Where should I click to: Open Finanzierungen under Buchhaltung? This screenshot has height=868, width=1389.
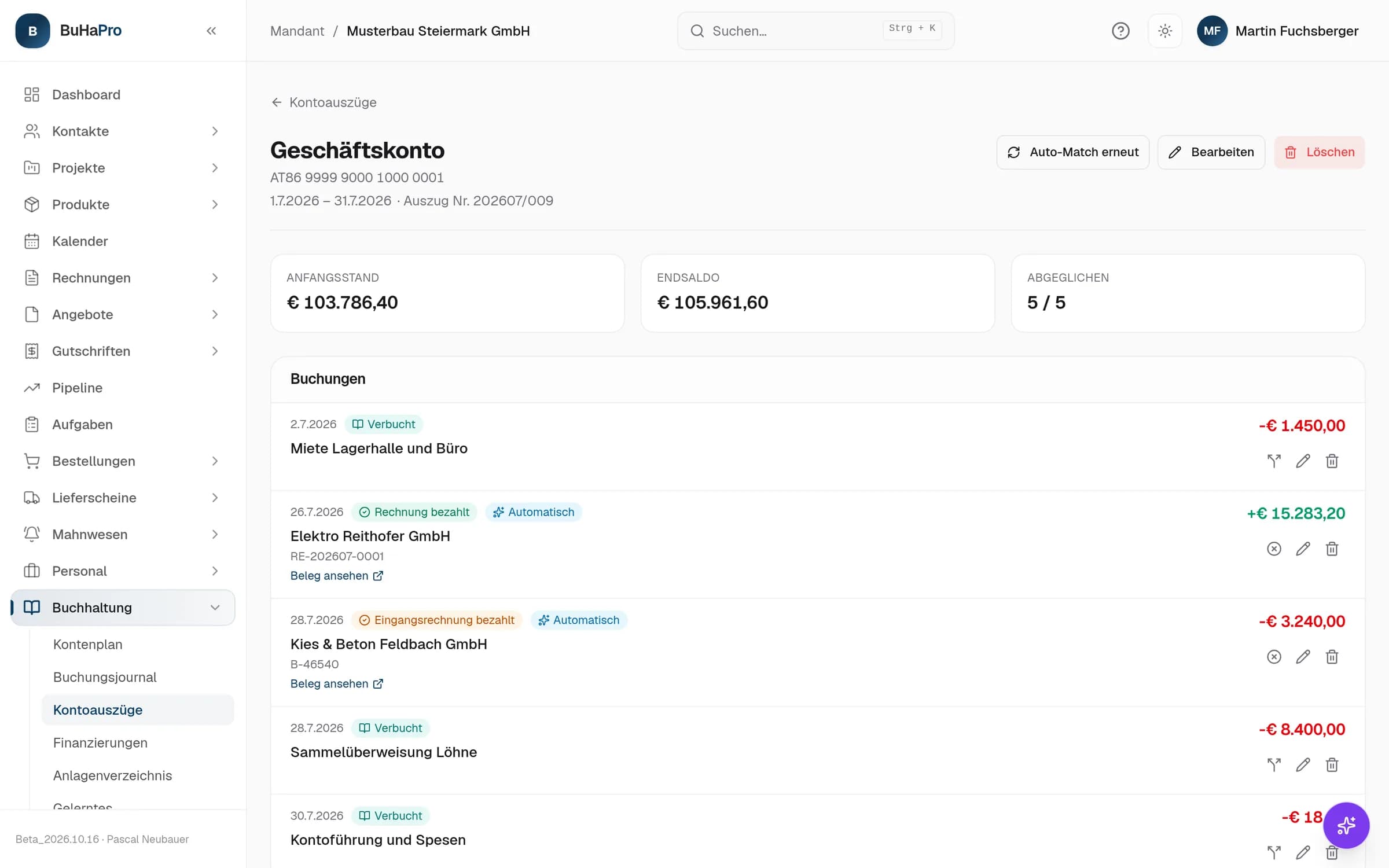pos(138,742)
